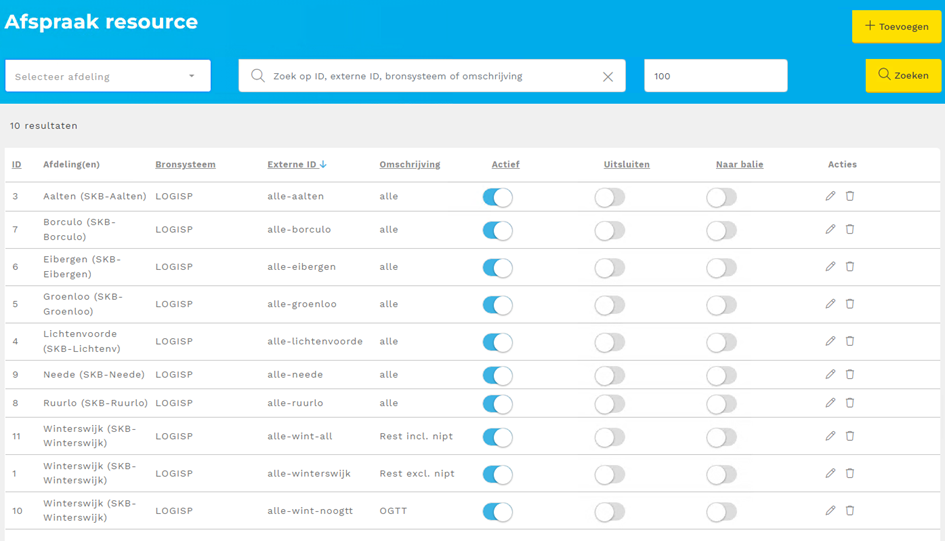Enable Uitsluiten toggle for alle-ruurlo
This screenshot has width=945, height=541.
[609, 404]
